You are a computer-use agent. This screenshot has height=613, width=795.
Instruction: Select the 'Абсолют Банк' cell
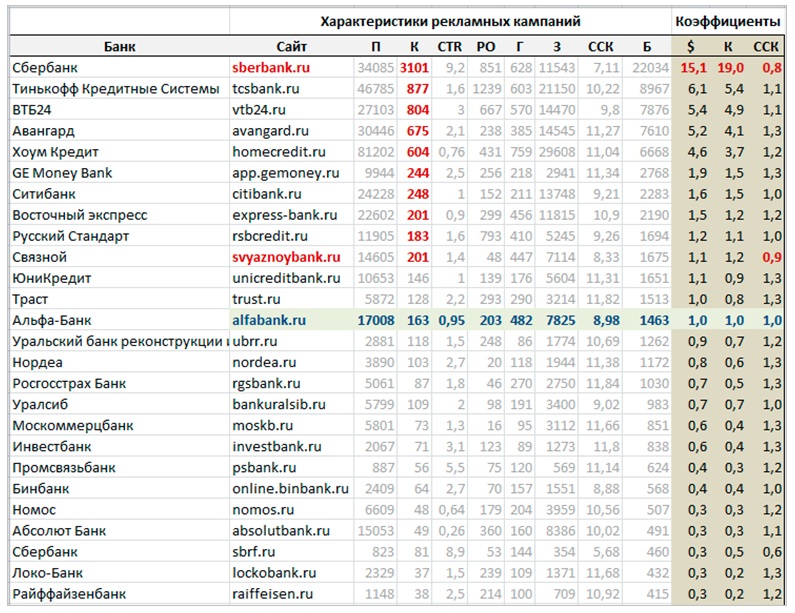(x=120, y=530)
